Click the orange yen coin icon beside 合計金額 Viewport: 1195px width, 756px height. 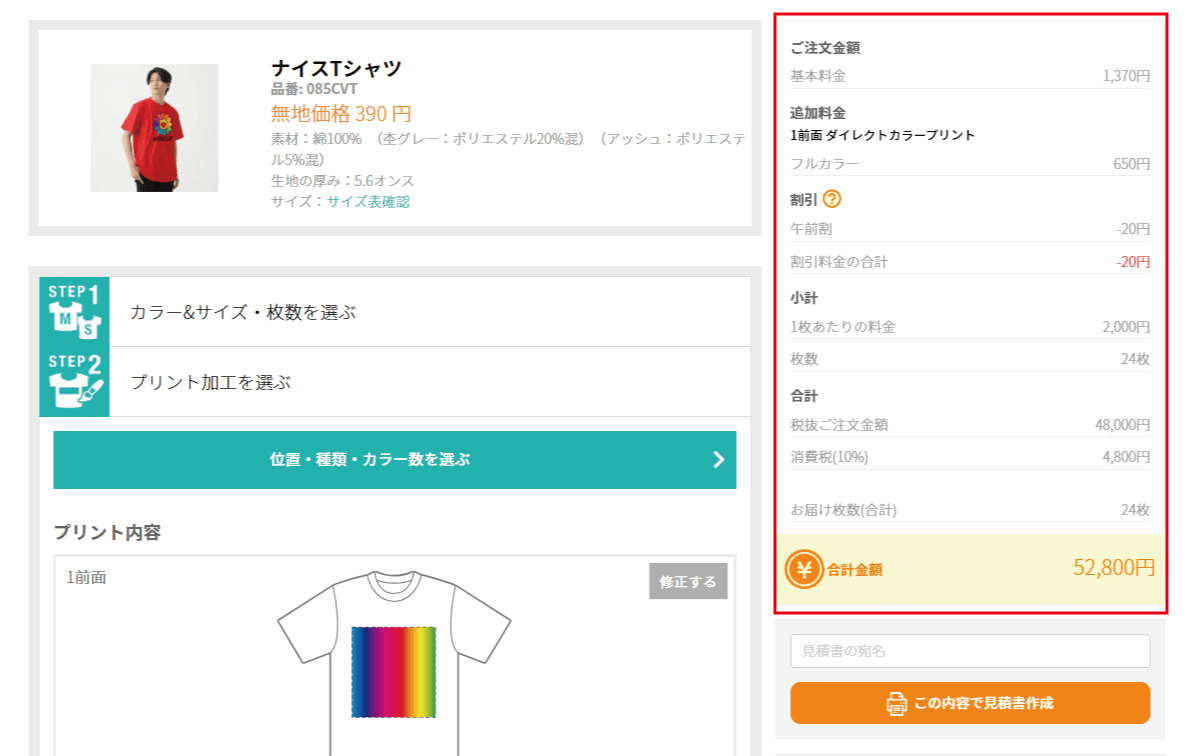(804, 568)
